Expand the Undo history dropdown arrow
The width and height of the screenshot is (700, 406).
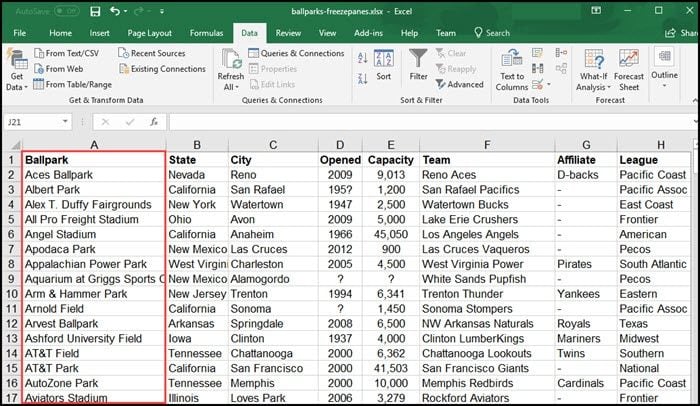[125, 11]
